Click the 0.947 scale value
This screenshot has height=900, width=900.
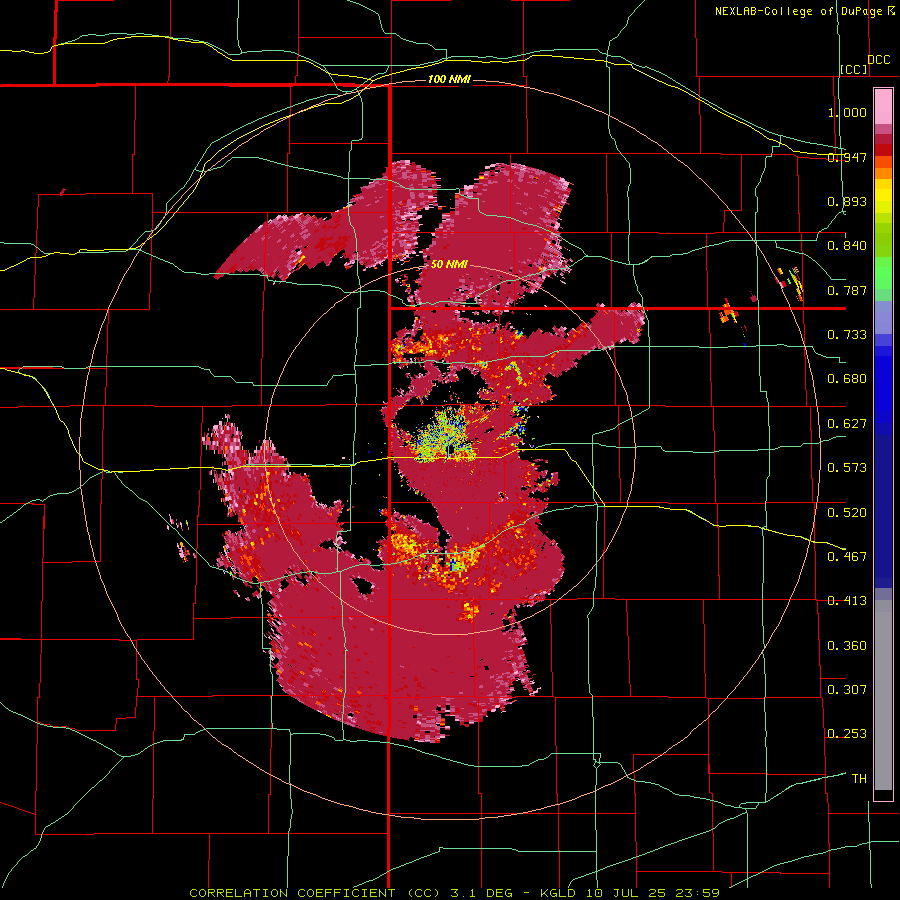tap(847, 157)
